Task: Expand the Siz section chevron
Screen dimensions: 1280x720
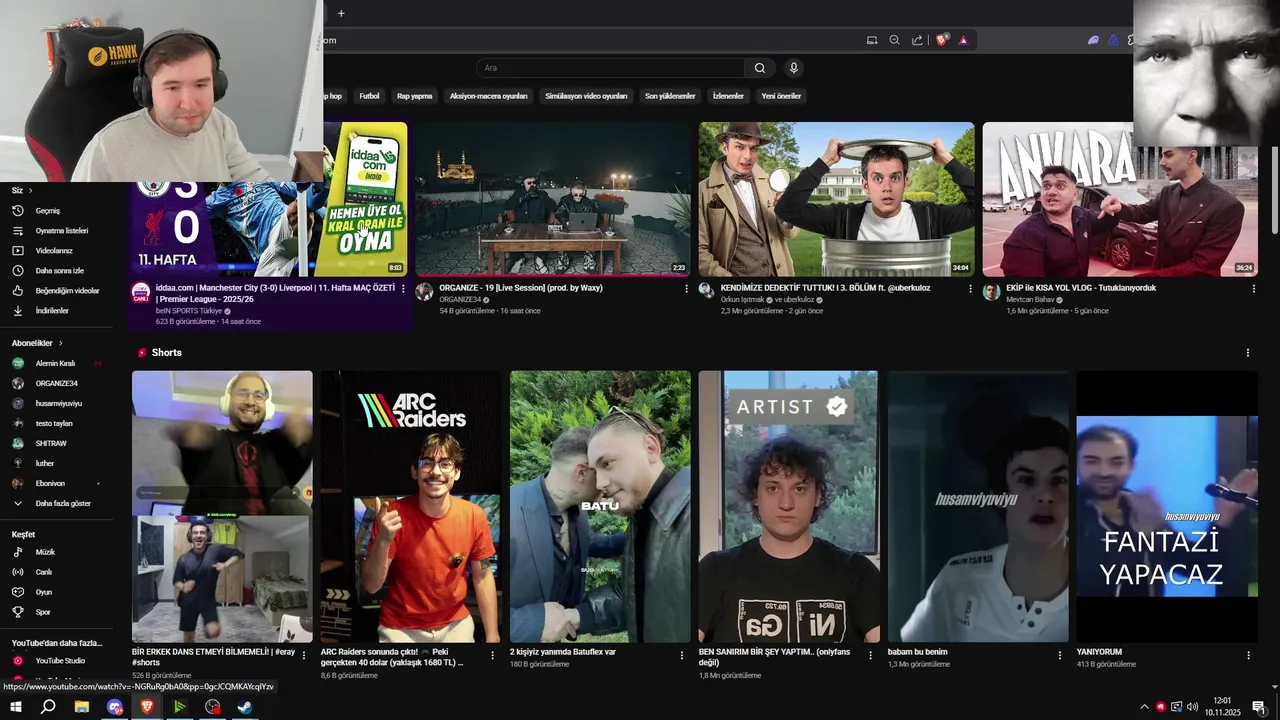Action: point(30,190)
